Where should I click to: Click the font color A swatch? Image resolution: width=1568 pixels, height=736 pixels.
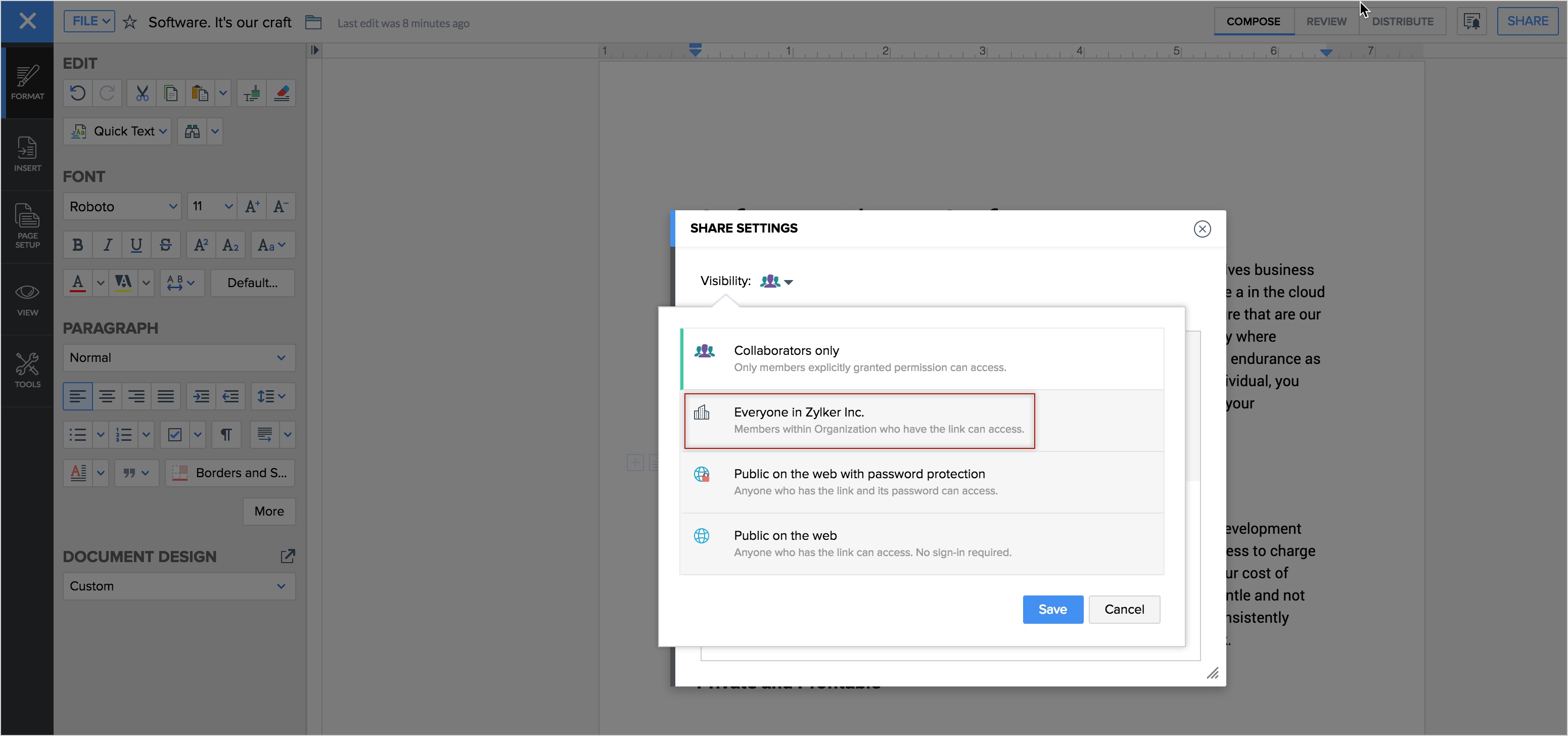(78, 283)
